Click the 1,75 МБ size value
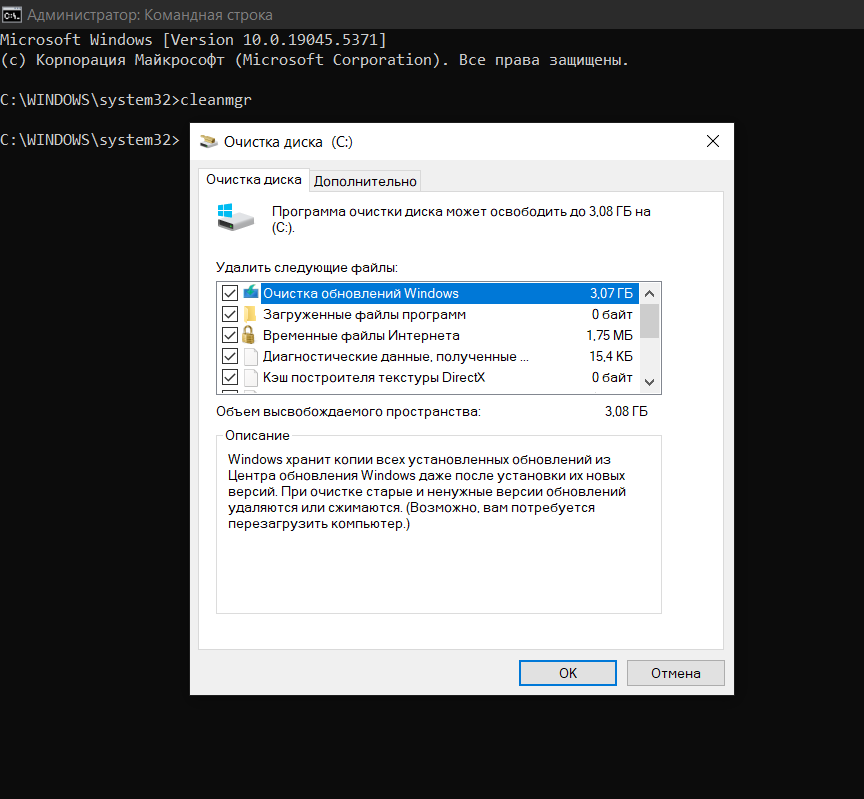The width and height of the screenshot is (864, 799). click(609, 336)
